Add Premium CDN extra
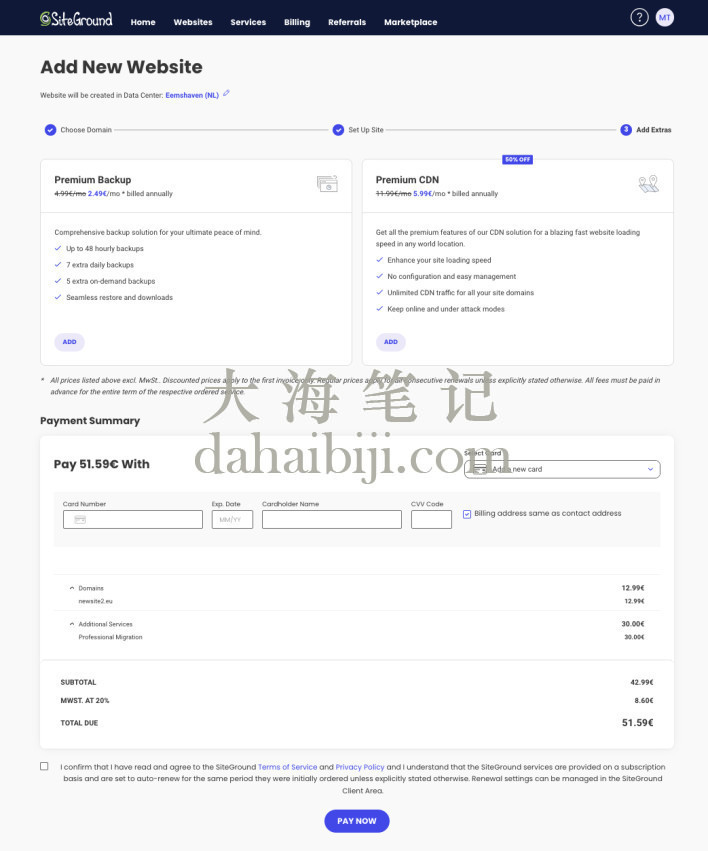 tap(391, 342)
